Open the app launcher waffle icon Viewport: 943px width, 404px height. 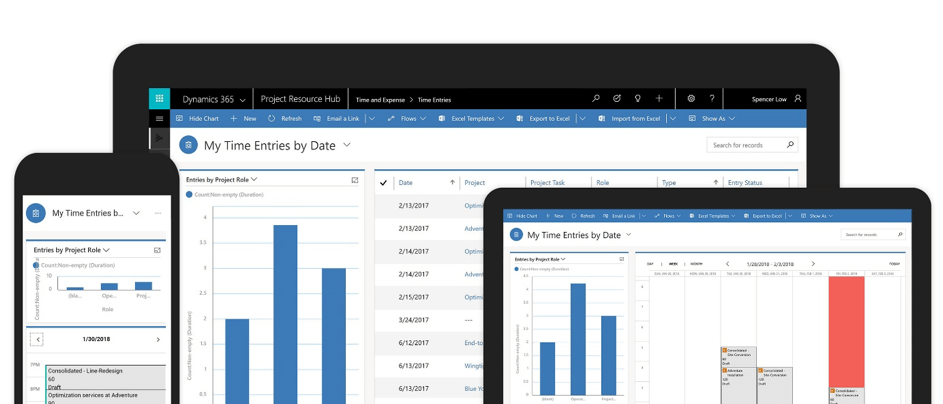pos(159,99)
